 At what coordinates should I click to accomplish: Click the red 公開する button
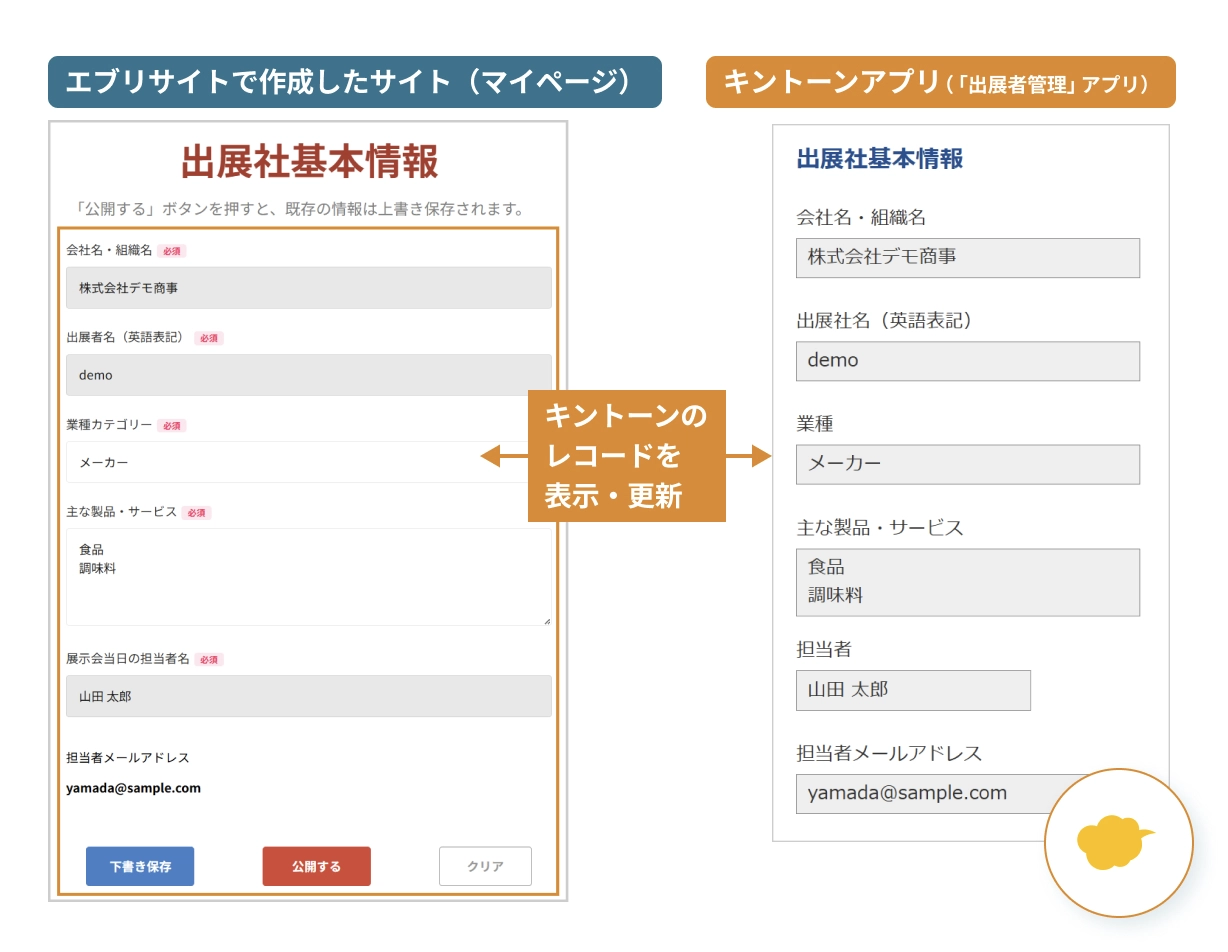[316, 866]
